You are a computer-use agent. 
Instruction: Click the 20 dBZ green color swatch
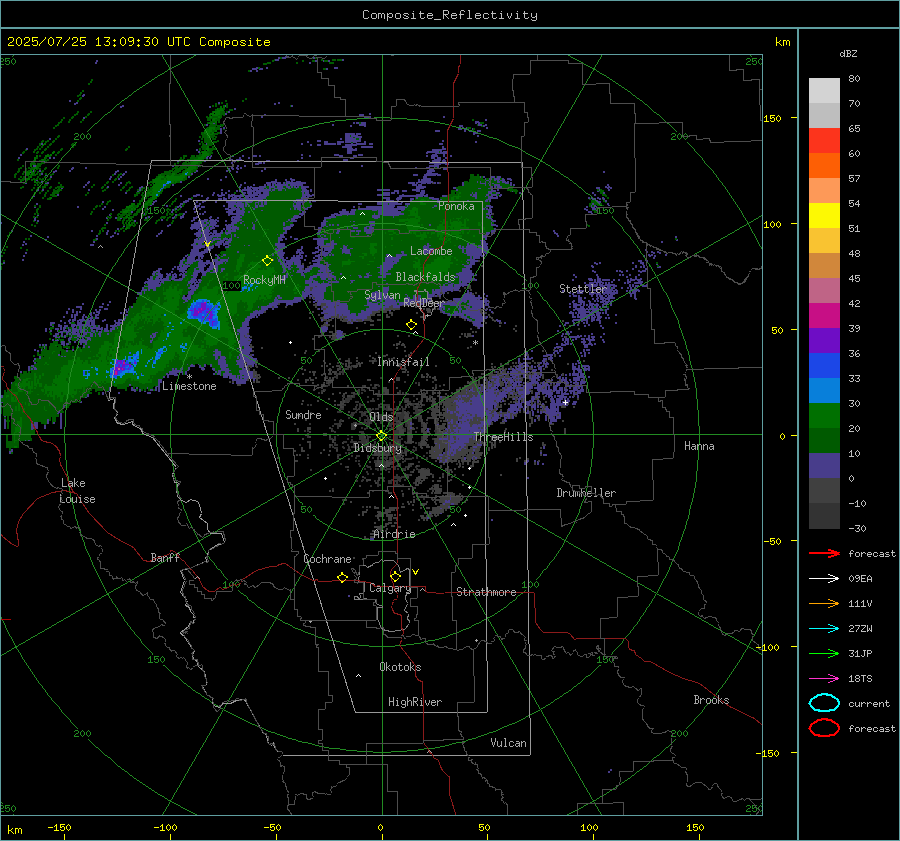tap(824, 416)
